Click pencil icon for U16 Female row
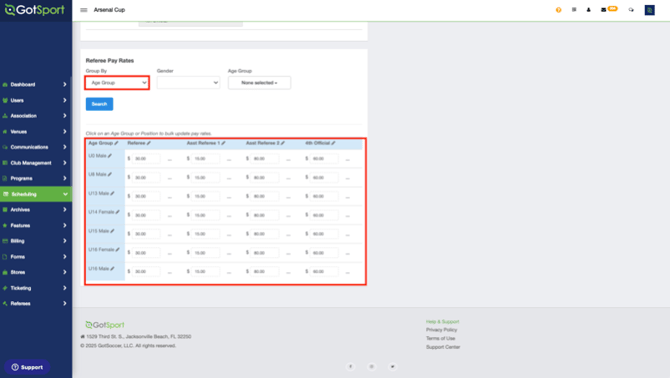The height and width of the screenshot is (378, 670). tap(118, 249)
